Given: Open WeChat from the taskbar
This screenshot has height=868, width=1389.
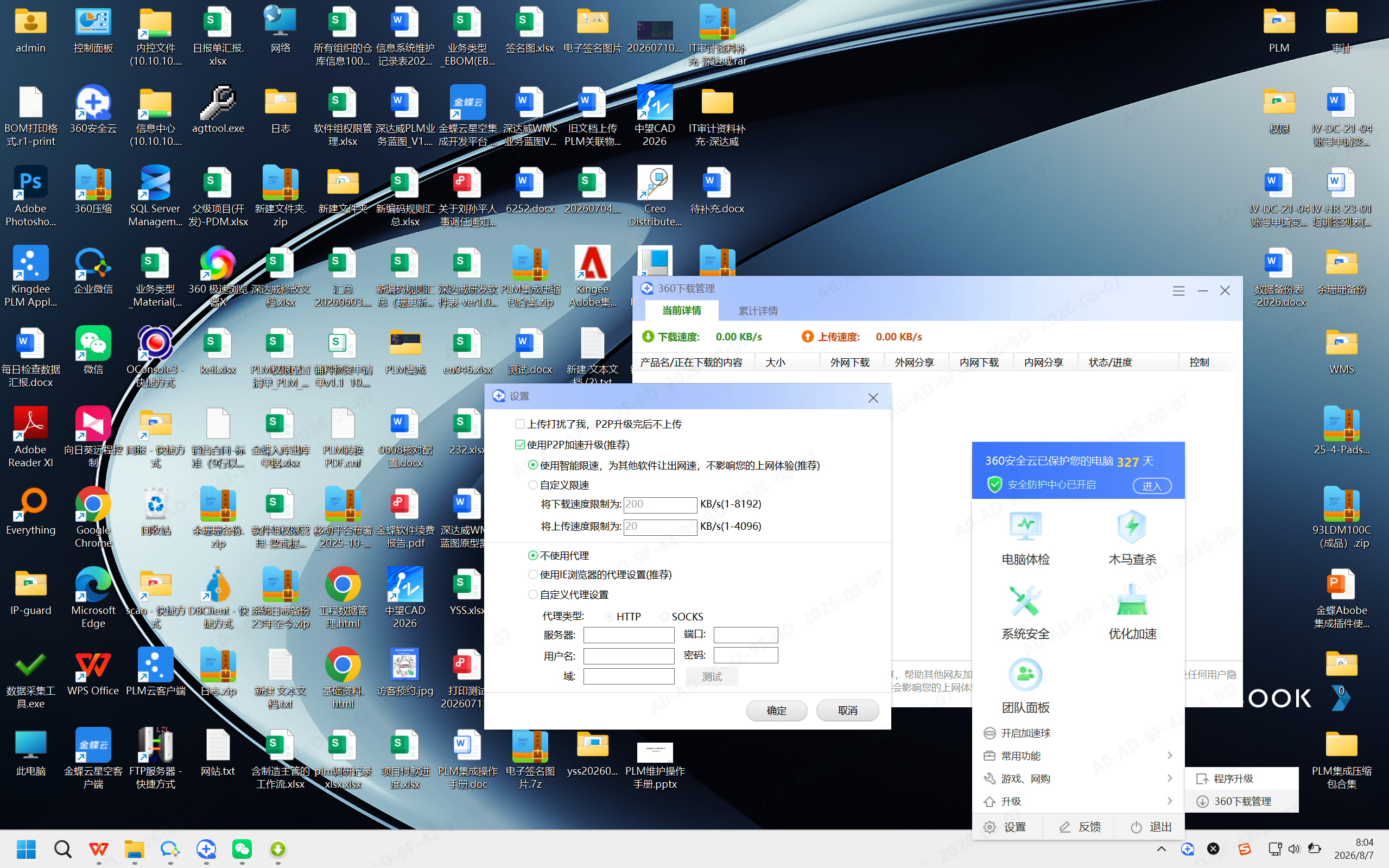Looking at the screenshot, I should [242, 848].
